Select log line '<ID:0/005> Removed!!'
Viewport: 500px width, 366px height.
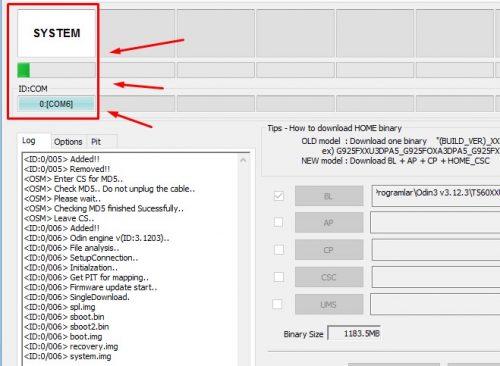pos(67,169)
